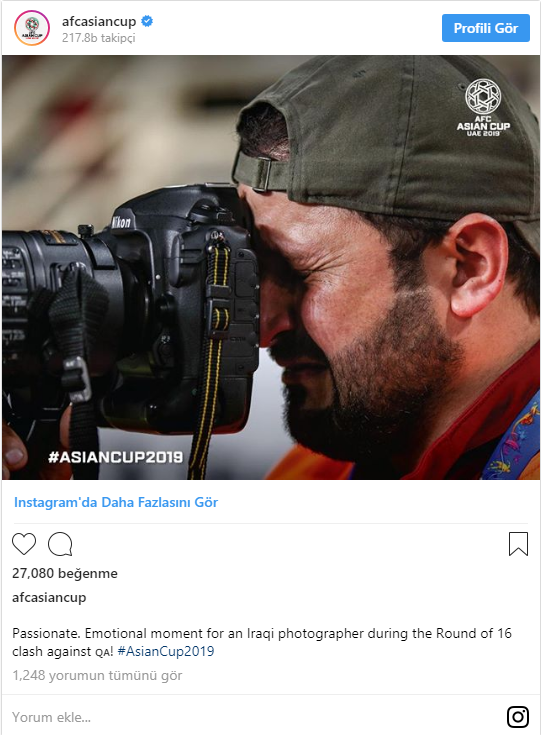Click the AFC Asian Cup logo on photo
The image size is (545, 735).
pyautogui.click(x=483, y=108)
